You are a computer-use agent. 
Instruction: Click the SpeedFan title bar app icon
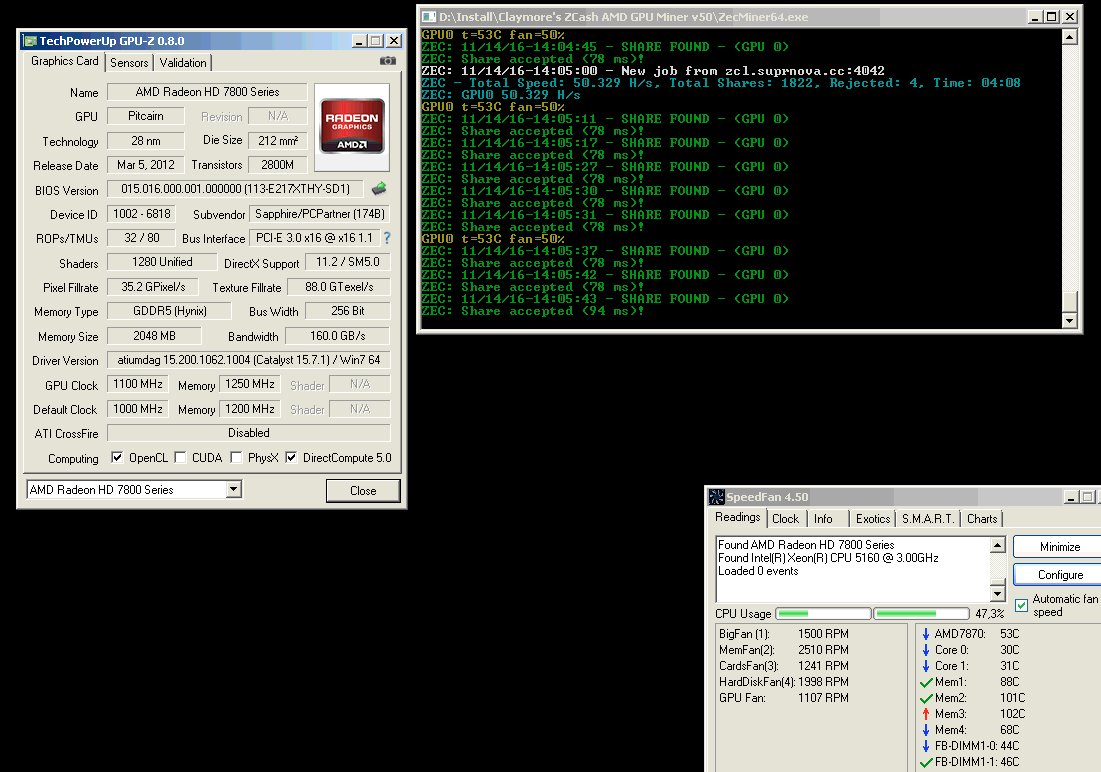(x=716, y=497)
